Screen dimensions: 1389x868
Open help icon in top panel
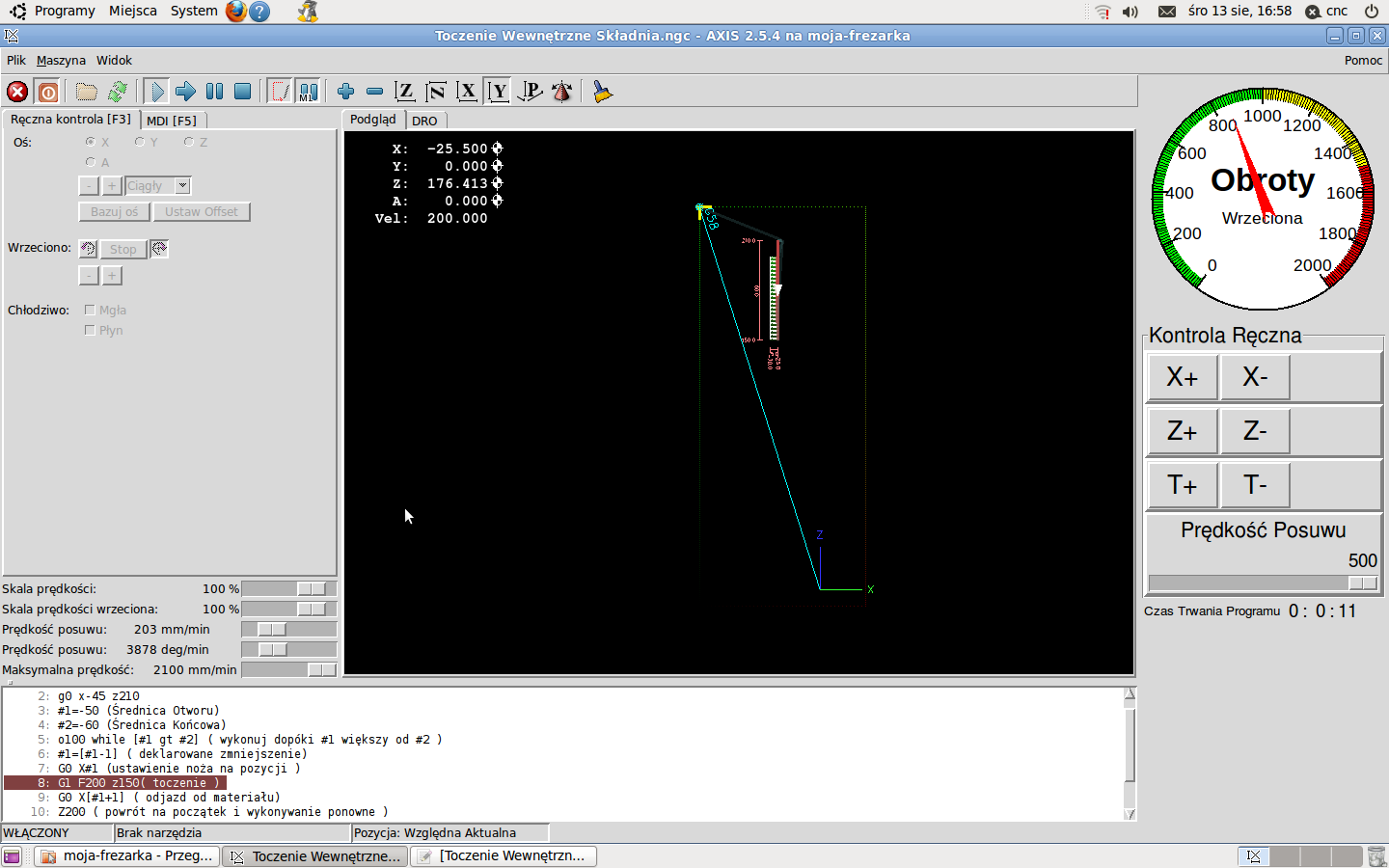click(259, 12)
